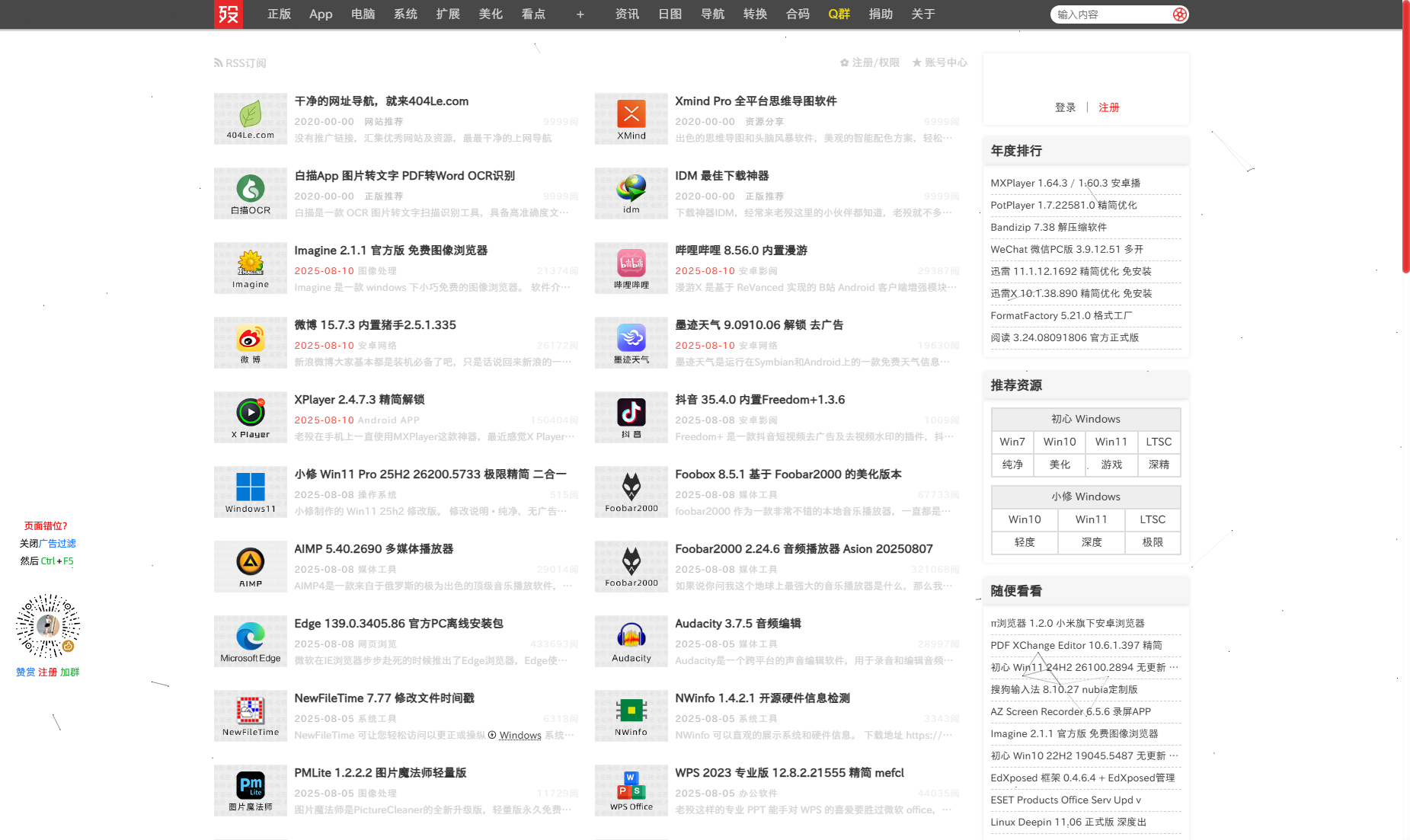Click the 抖音 TikTok icon
Screen dimensions: 1410x840
click(x=631, y=417)
